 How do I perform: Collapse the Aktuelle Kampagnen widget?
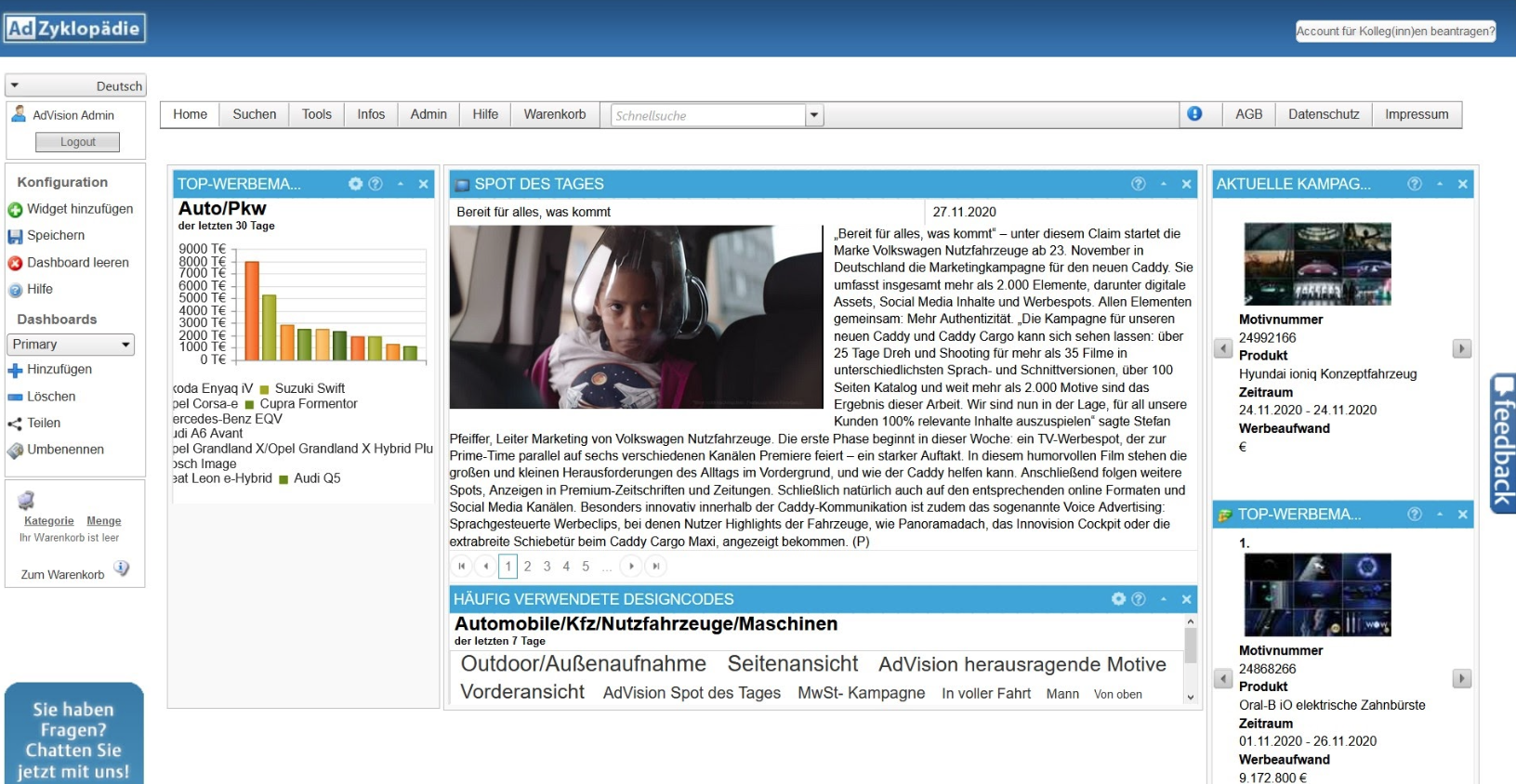(x=1439, y=184)
